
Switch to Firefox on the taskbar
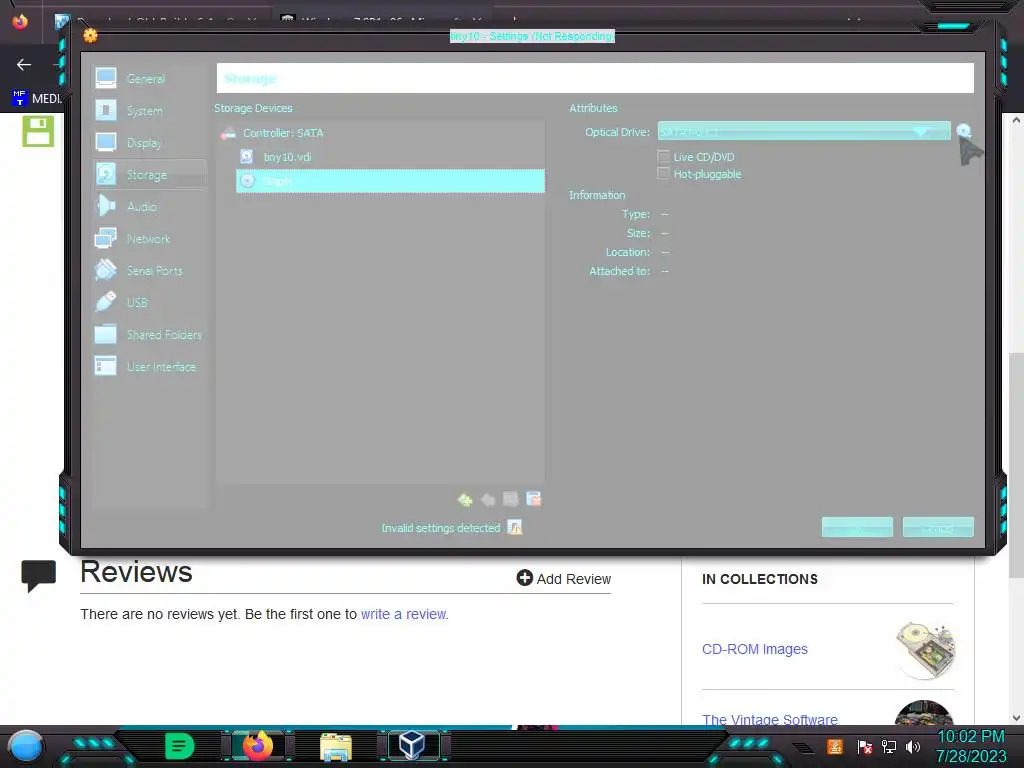tap(258, 746)
